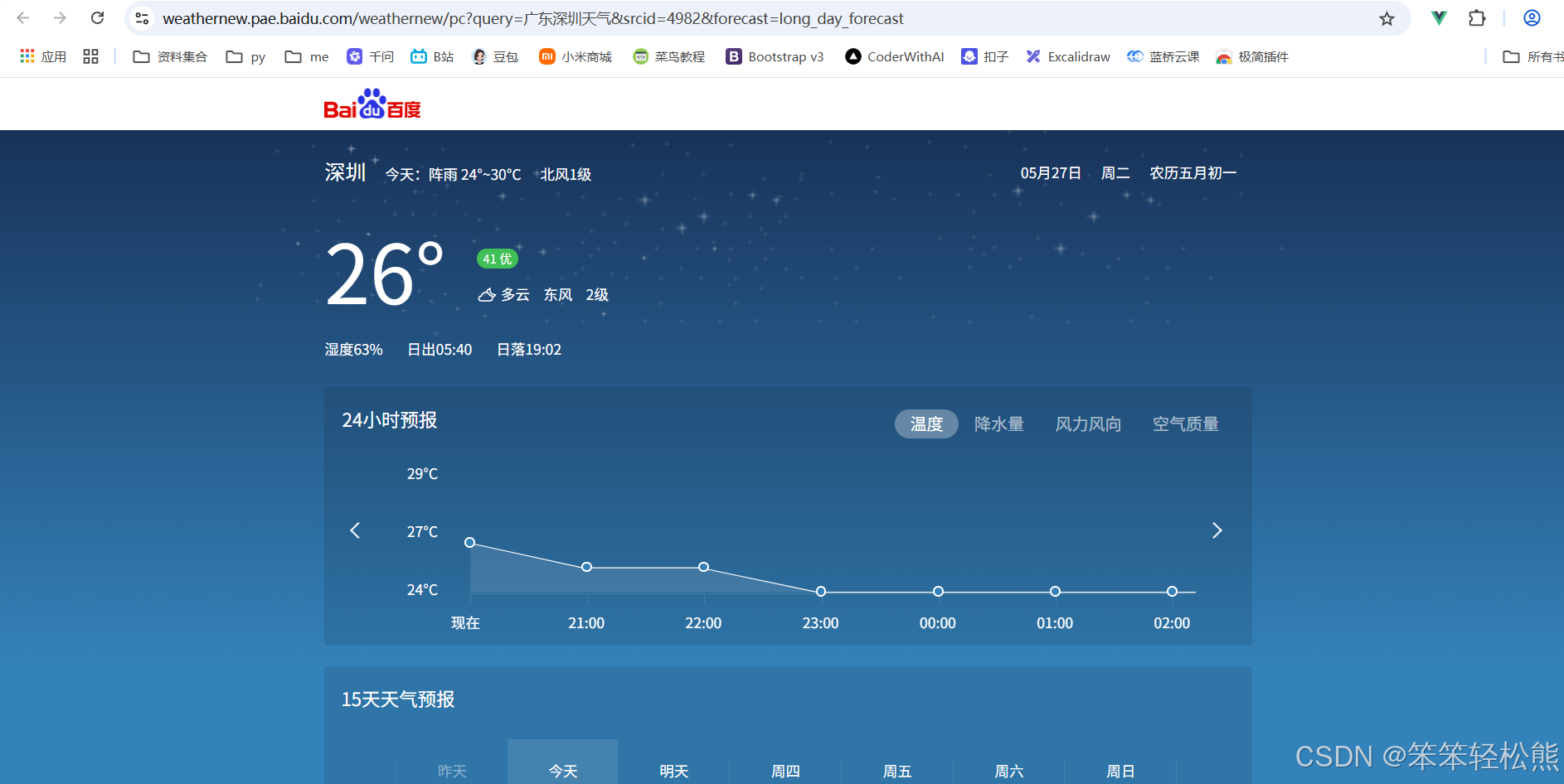Open the browser profile icon
The image size is (1564, 784).
1532,18
